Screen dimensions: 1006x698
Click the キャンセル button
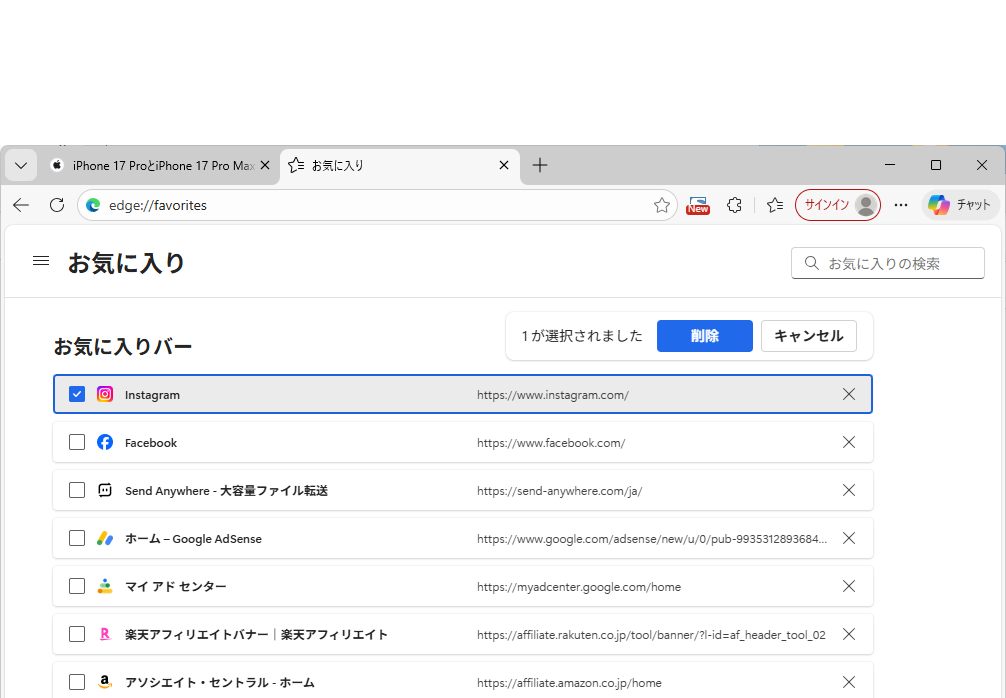[x=808, y=336]
